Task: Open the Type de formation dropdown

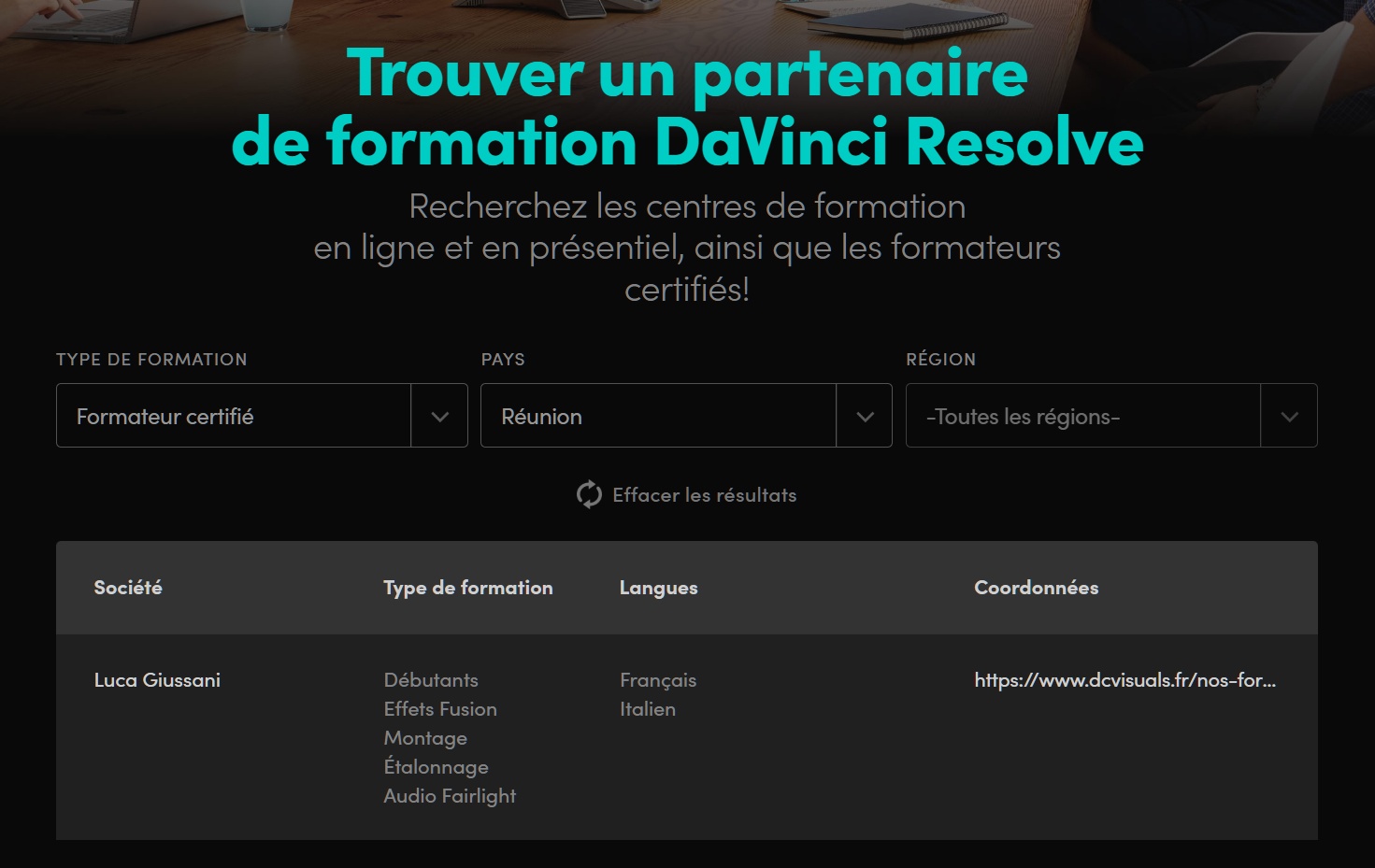Action: pyautogui.click(x=234, y=416)
